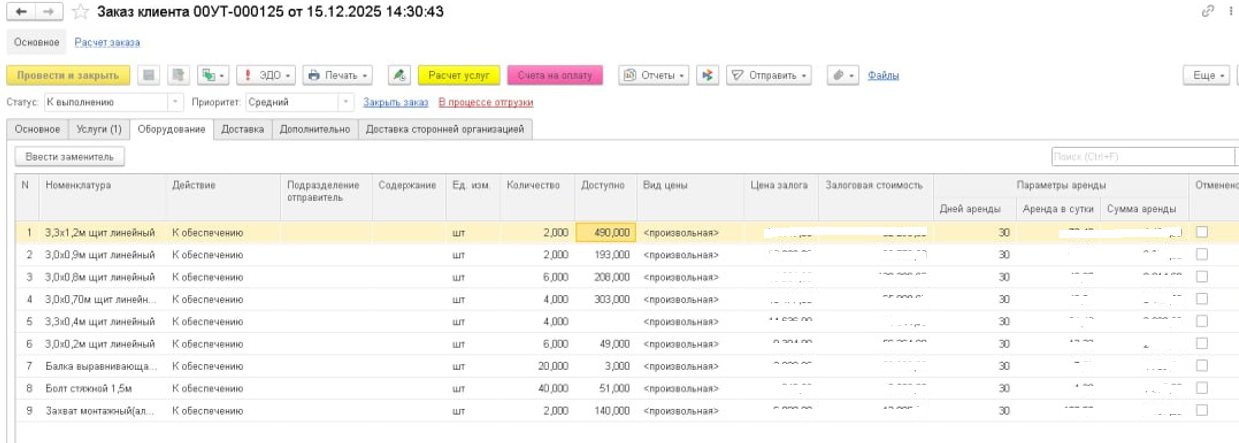Viewport: 1239px width, 443px height.
Task: Click the save document (floppy disk) icon
Action: pos(149,76)
